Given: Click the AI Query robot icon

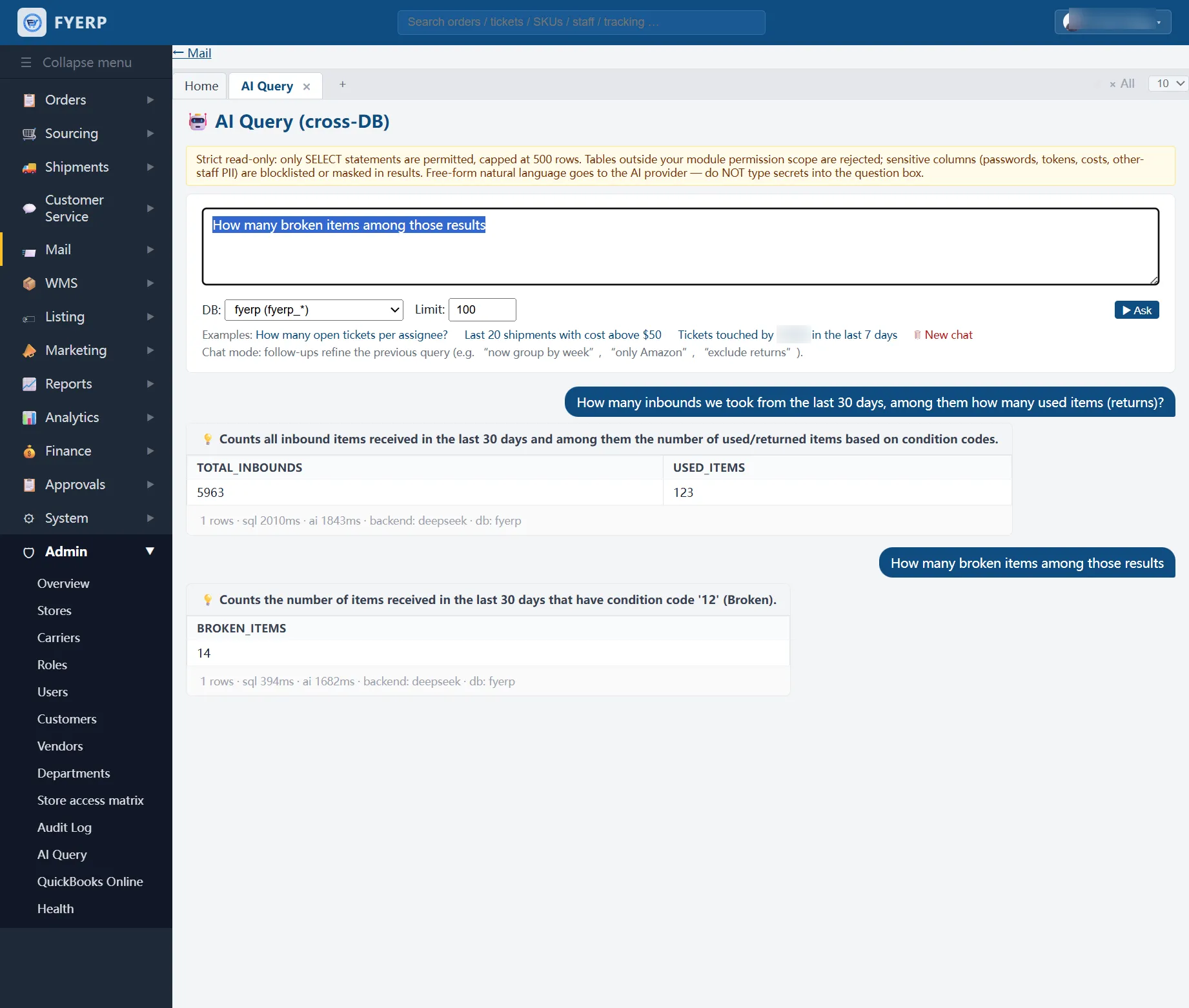Looking at the screenshot, I should point(198,121).
